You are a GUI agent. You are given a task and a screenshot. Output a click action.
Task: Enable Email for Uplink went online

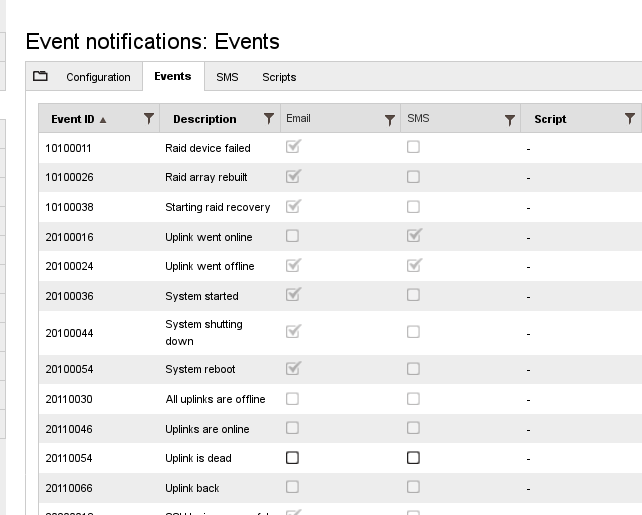point(292,236)
